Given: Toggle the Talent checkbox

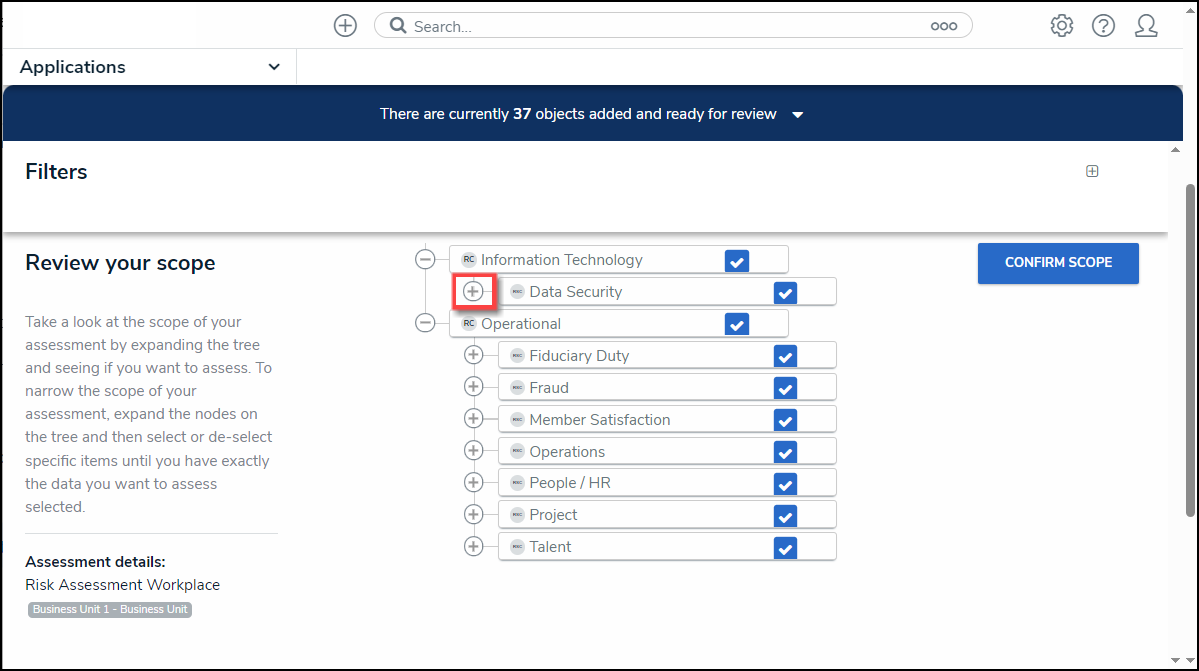Looking at the screenshot, I should click(x=785, y=547).
